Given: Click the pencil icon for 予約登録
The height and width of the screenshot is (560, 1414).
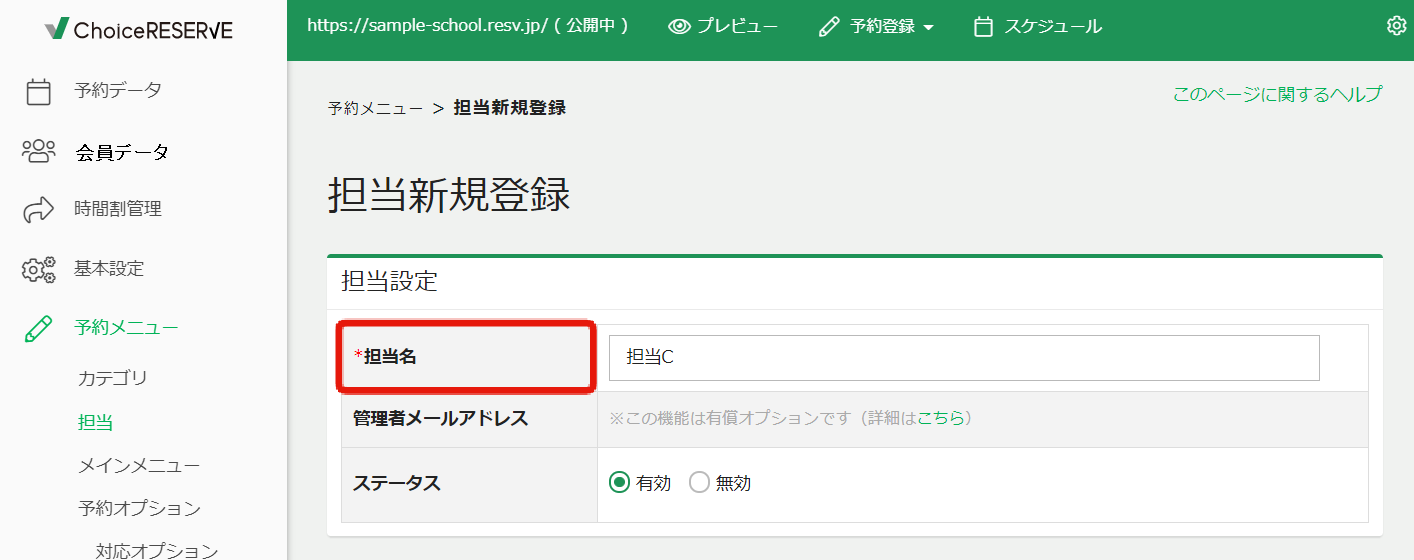Looking at the screenshot, I should click(x=829, y=27).
